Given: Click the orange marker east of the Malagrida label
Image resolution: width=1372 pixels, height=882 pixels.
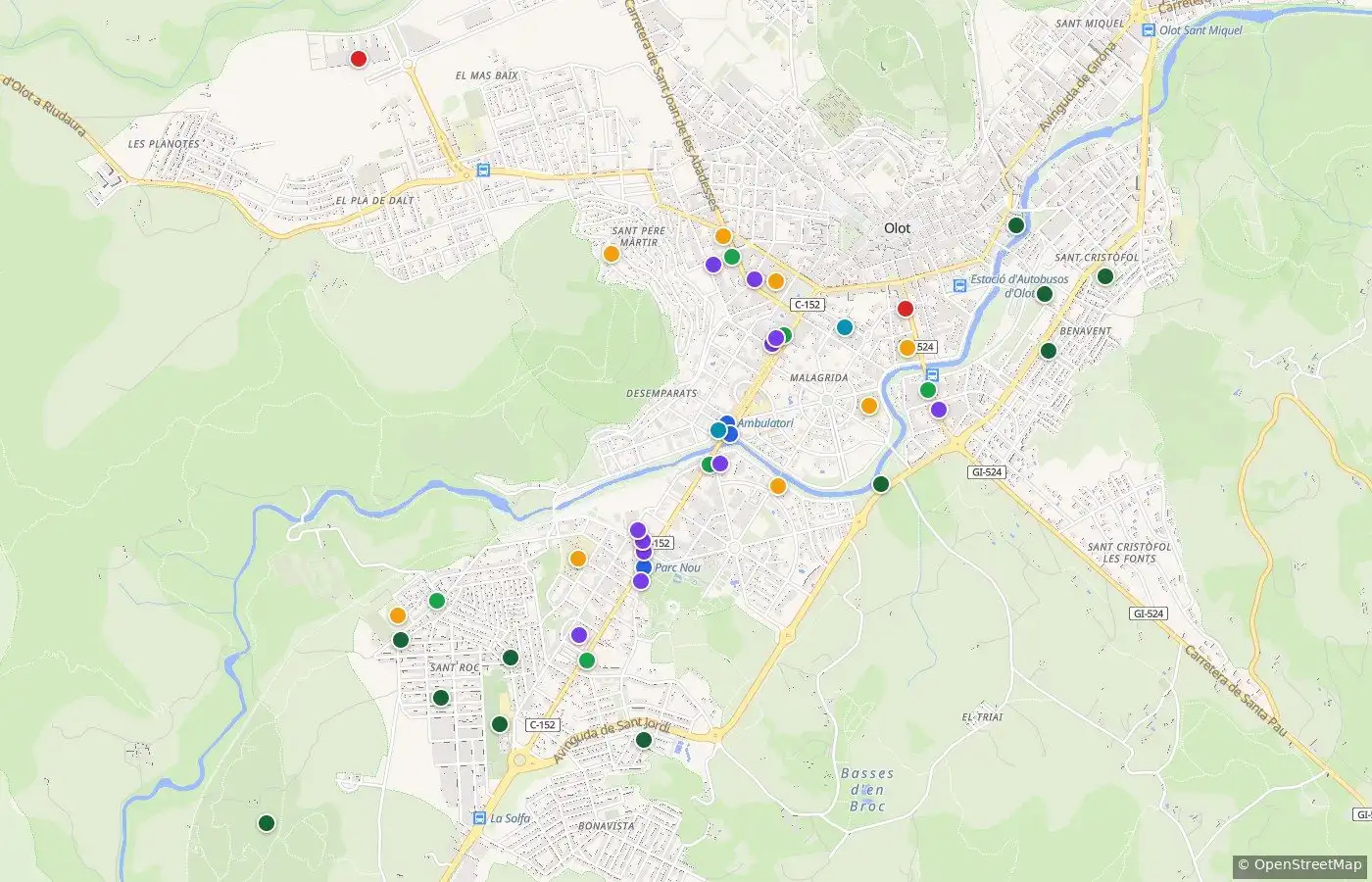Looking at the screenshot, I should [868, 406].
